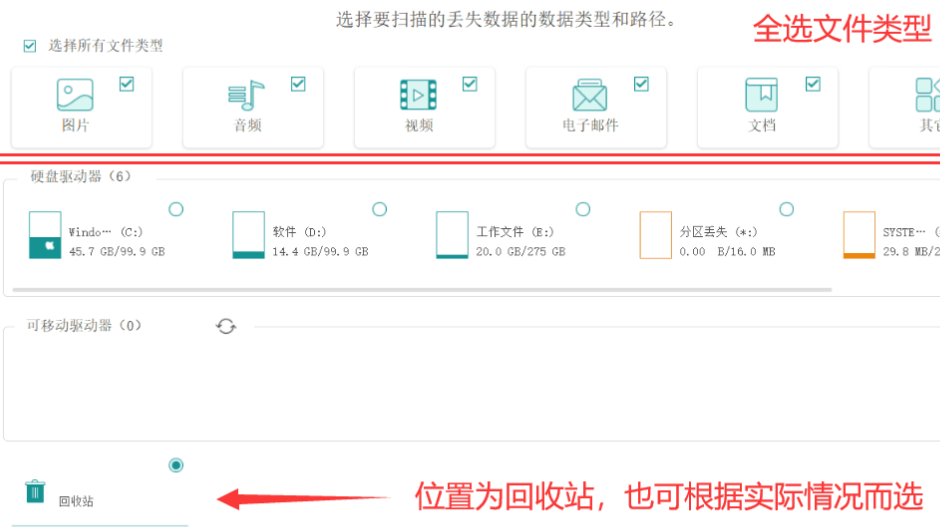Uncheck the 视频 file type checkbox
This screenshot has width=940, height=527.
pos(469,84)
